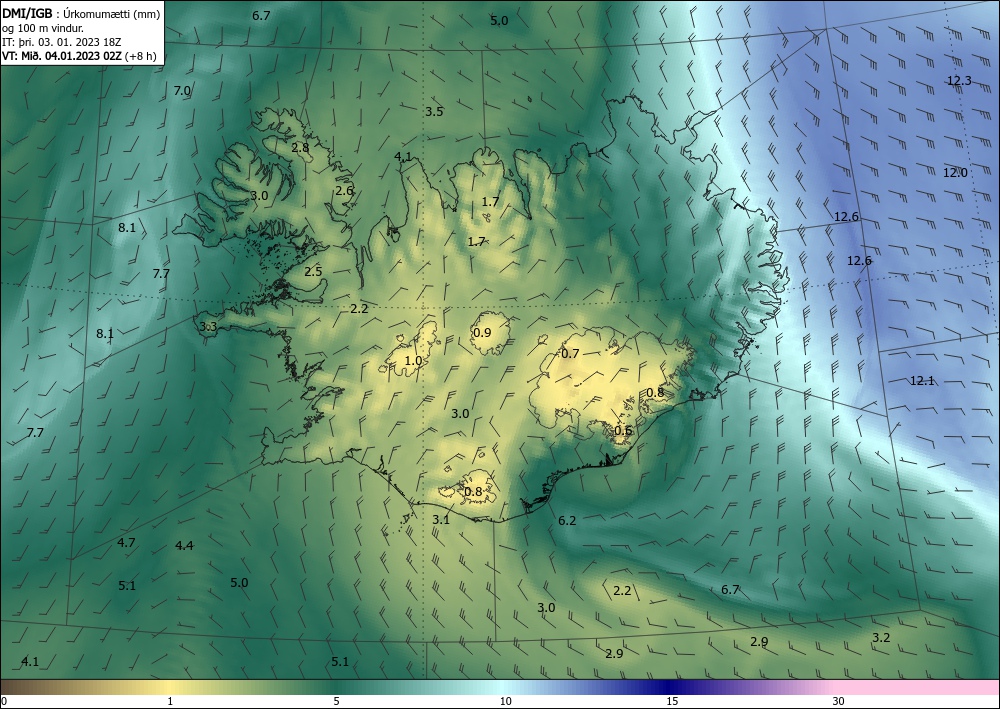Select the 6.2 value off the south coast

[567, 520]
